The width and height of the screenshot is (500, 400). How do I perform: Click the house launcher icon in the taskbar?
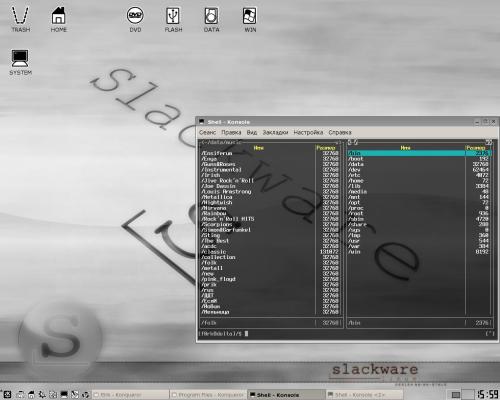coord(31,395)
